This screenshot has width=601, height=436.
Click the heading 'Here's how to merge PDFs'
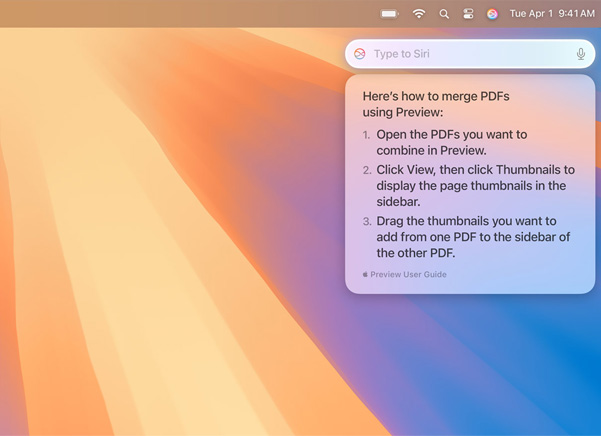[436, 104]
